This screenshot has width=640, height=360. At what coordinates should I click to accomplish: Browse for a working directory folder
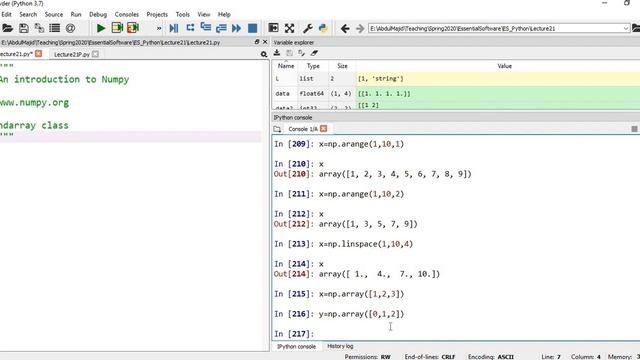click(x=636, y=28)
